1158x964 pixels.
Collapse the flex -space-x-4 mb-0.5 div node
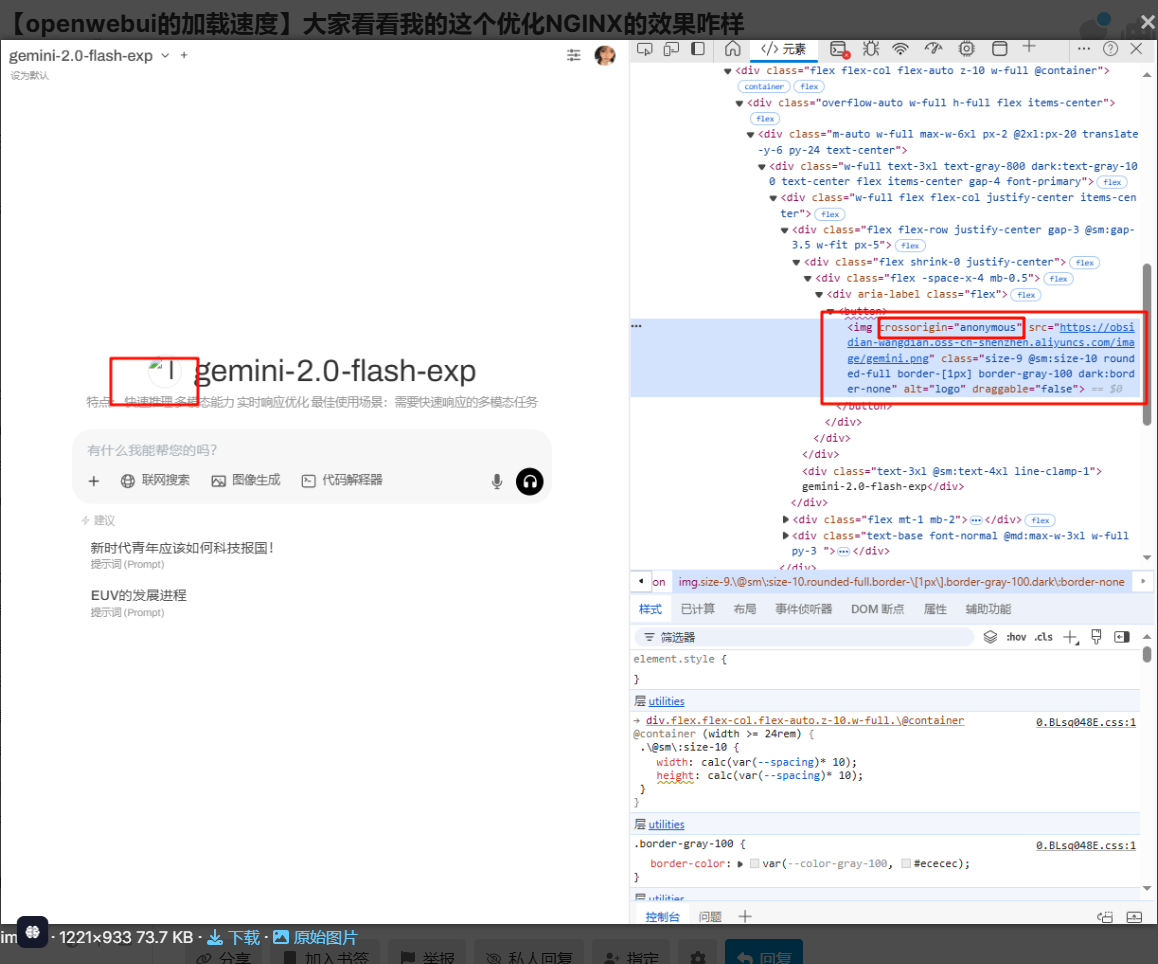[x=808, y=278]
